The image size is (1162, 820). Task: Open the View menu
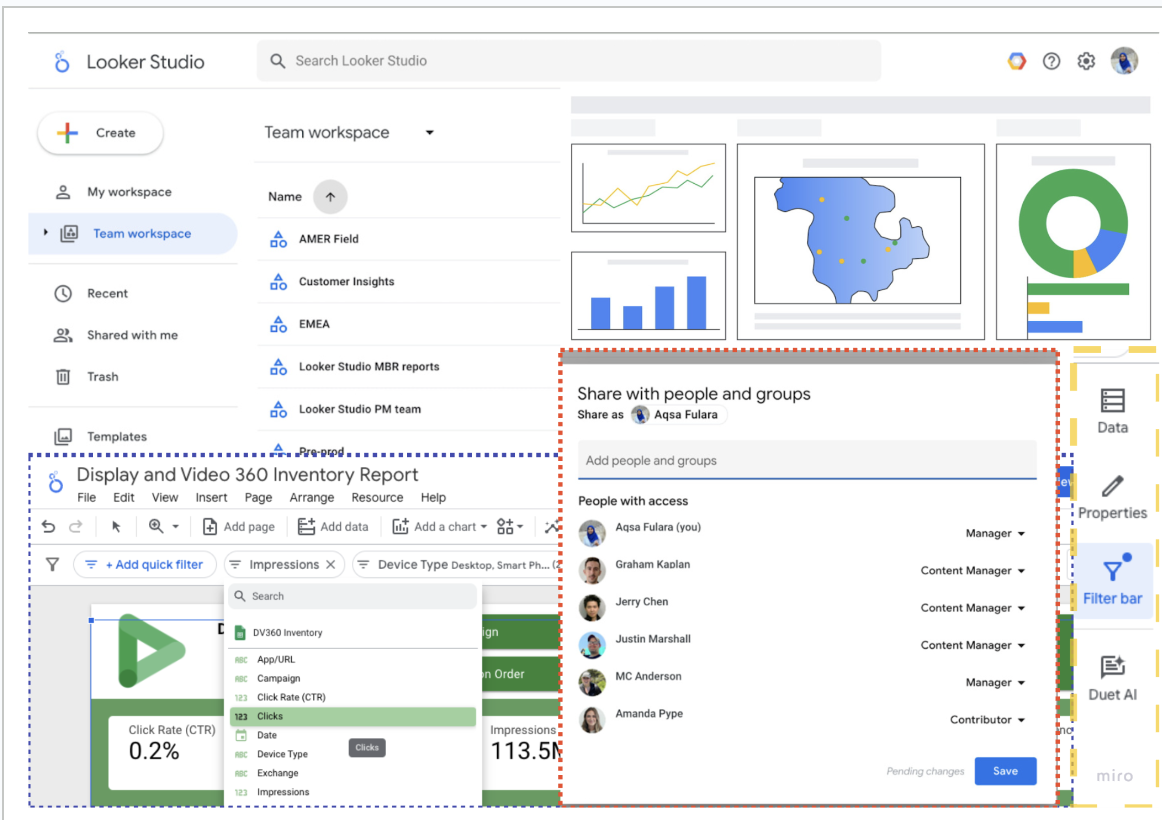165,498
